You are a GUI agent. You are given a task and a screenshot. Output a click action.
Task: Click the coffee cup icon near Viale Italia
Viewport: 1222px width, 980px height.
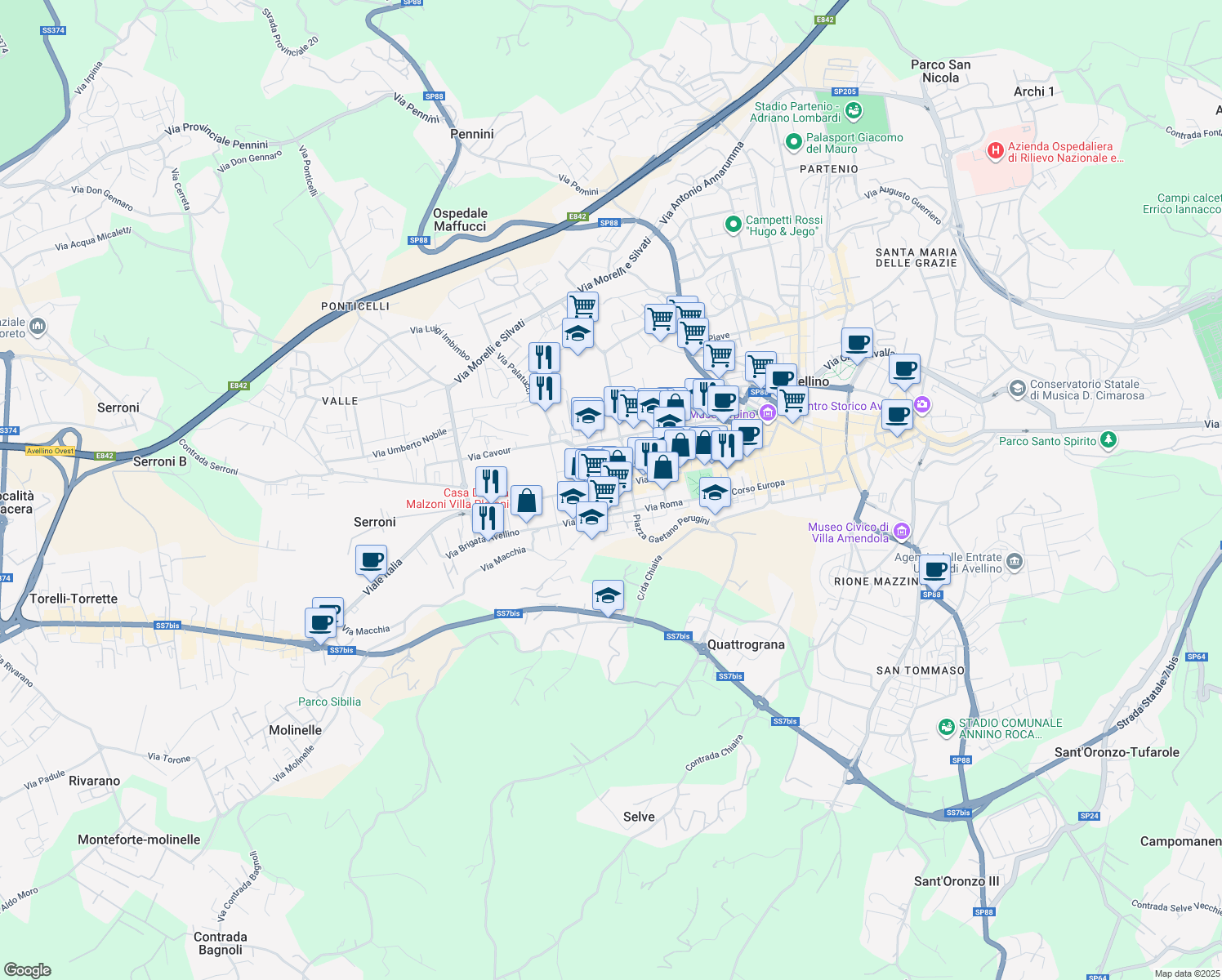tap(372, 559)
